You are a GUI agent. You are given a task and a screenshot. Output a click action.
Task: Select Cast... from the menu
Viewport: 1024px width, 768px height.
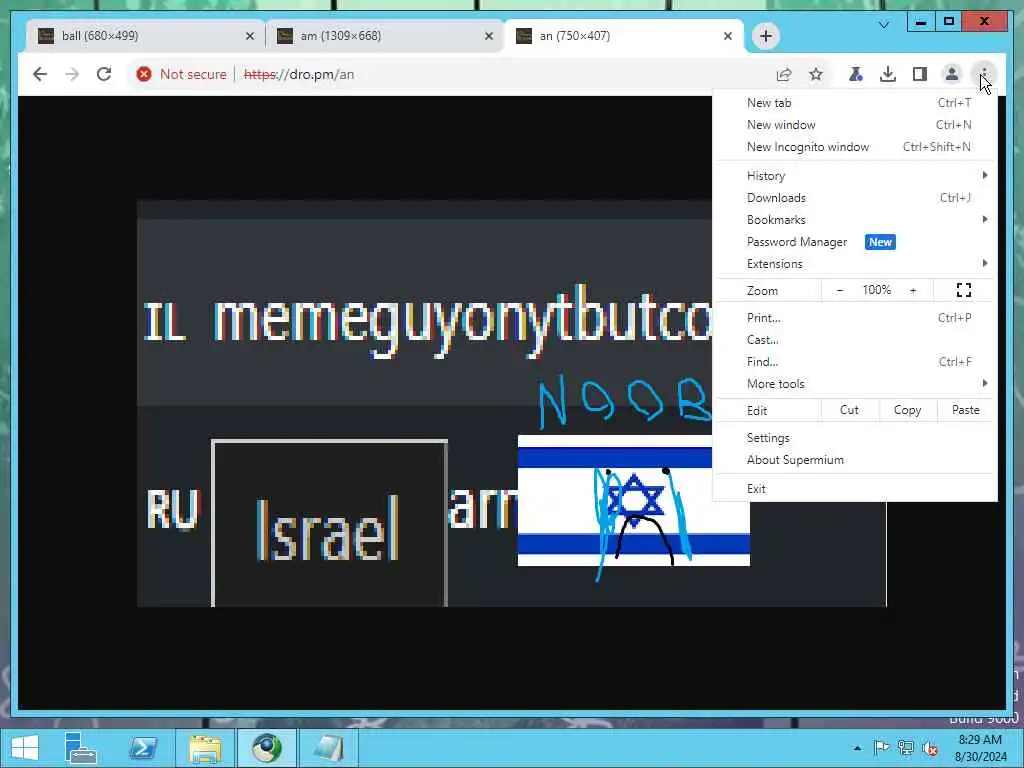click(x=856, y=340)
